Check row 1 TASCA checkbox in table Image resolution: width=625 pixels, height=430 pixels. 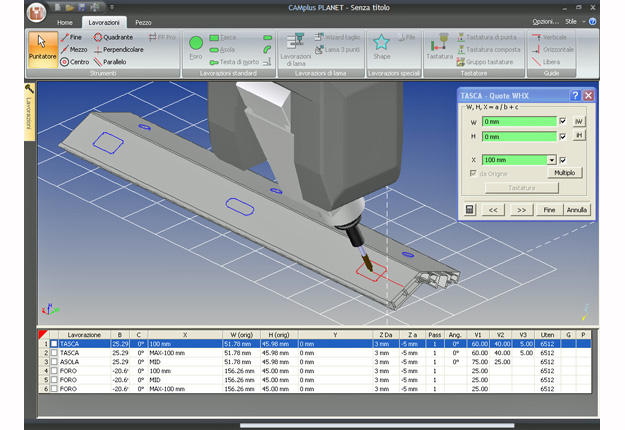(54, 344)
